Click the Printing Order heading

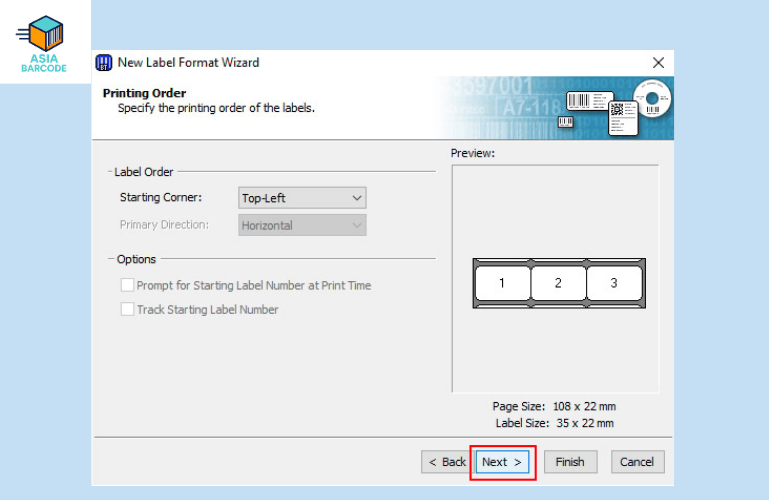(144, 93)
